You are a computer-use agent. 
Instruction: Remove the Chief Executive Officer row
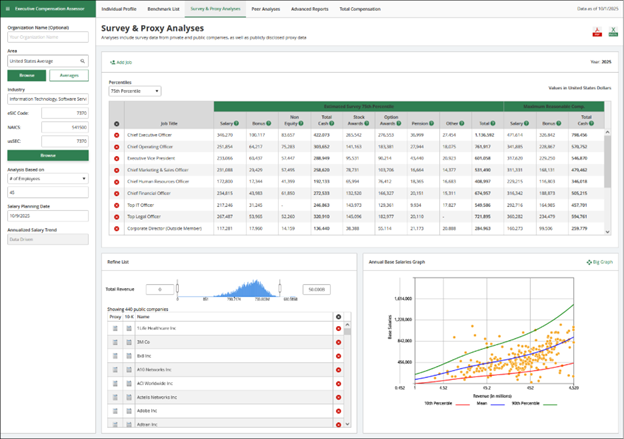[117, 133]
